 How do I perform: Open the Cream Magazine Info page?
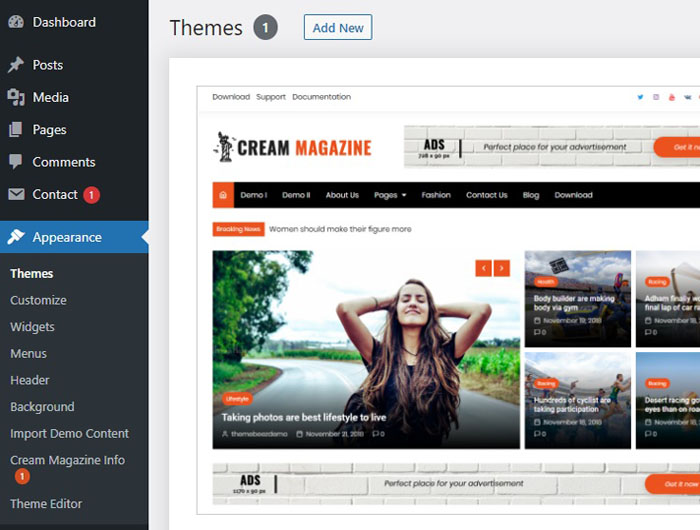click(67, 460)
